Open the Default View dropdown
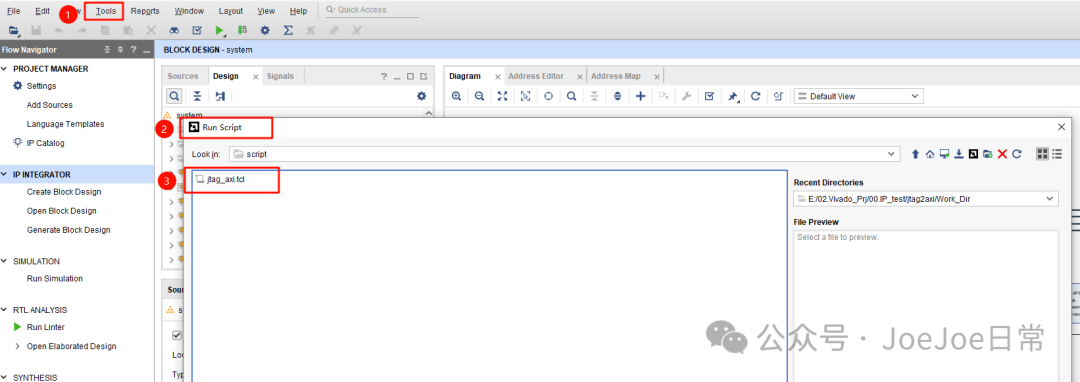The height and width of the screenshot is (382, 1080). click(858, 96)
